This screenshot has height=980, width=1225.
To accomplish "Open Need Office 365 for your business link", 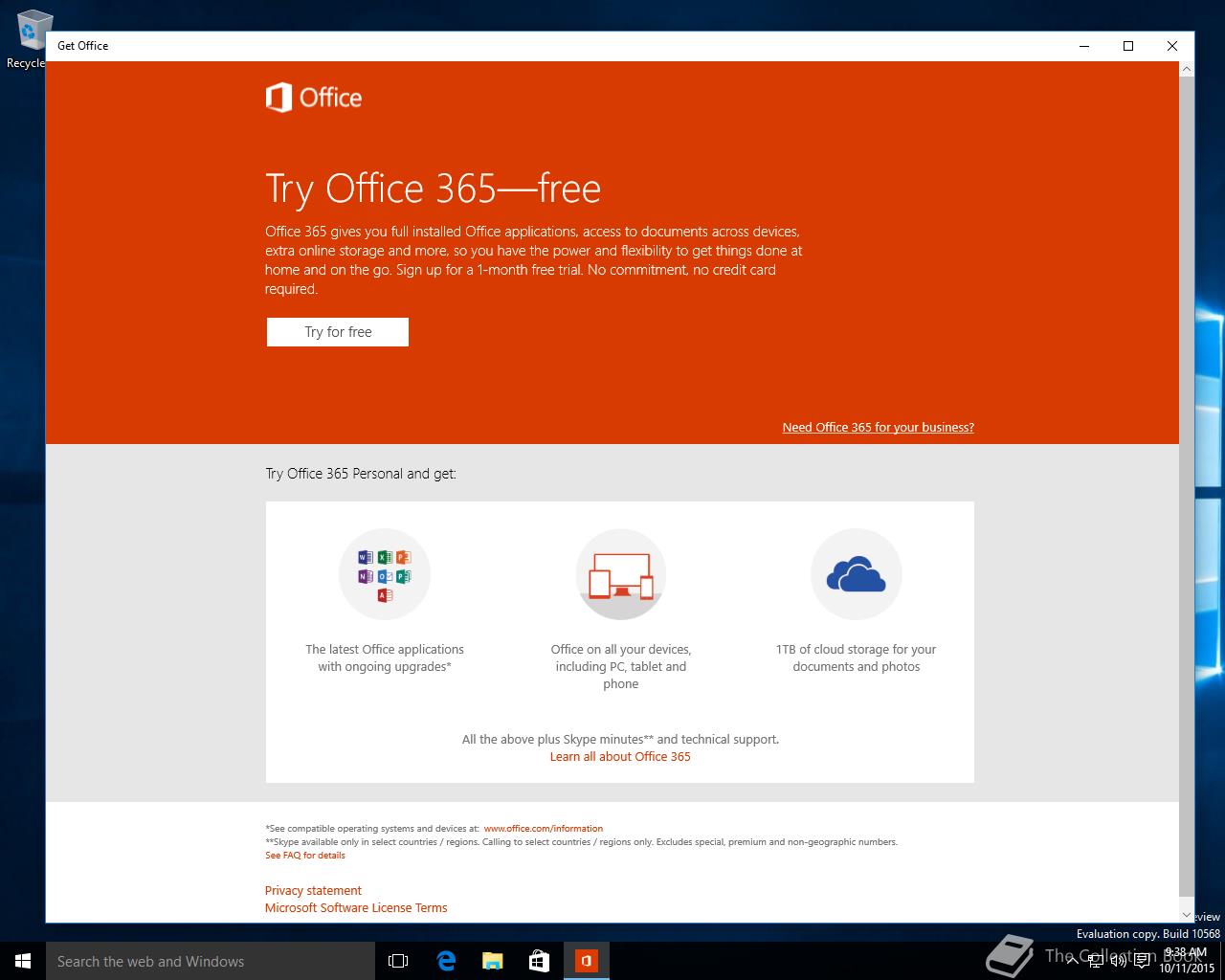I will (x=878, y=428).
